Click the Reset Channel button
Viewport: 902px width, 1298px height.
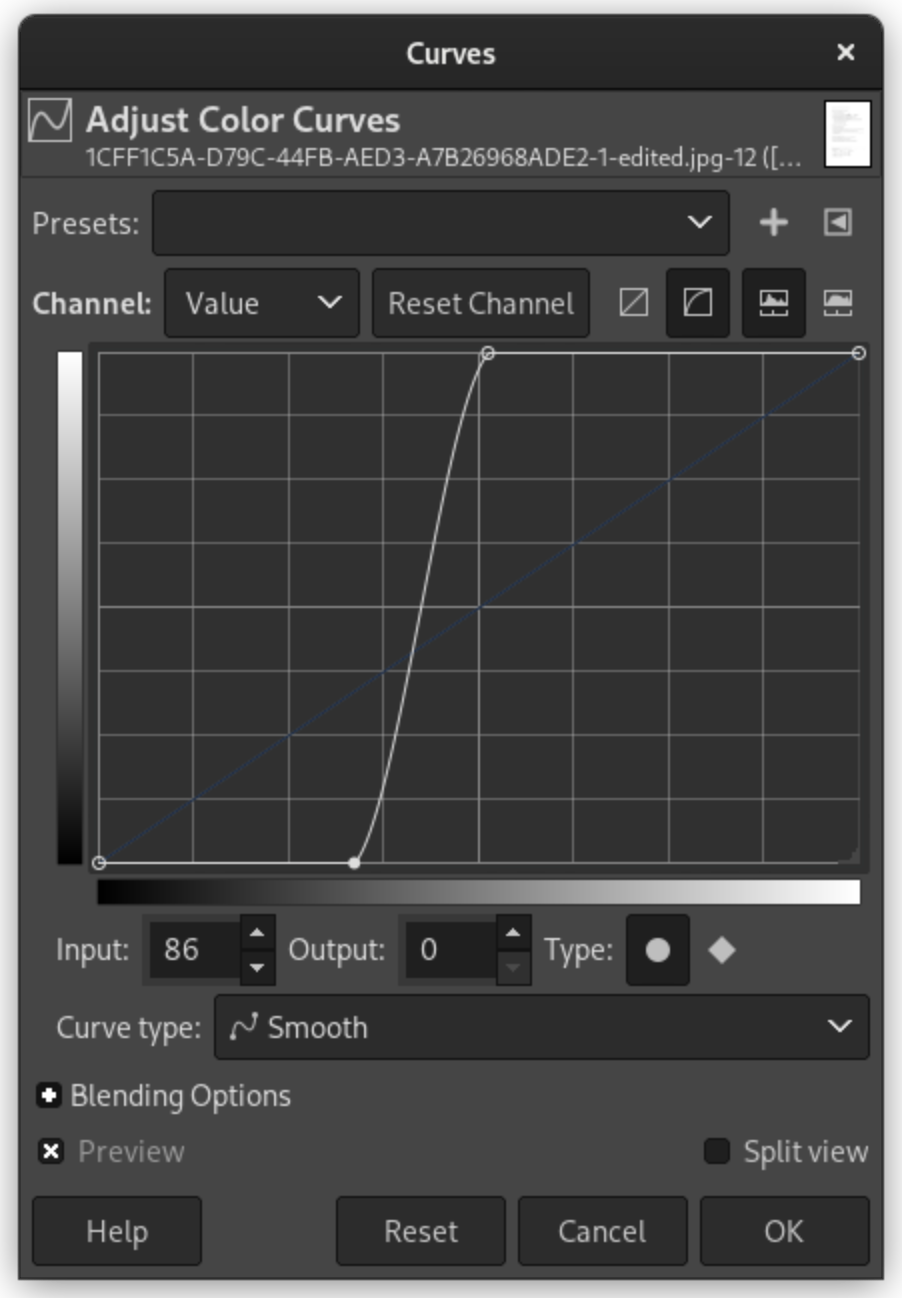click(x=481, y=302)
